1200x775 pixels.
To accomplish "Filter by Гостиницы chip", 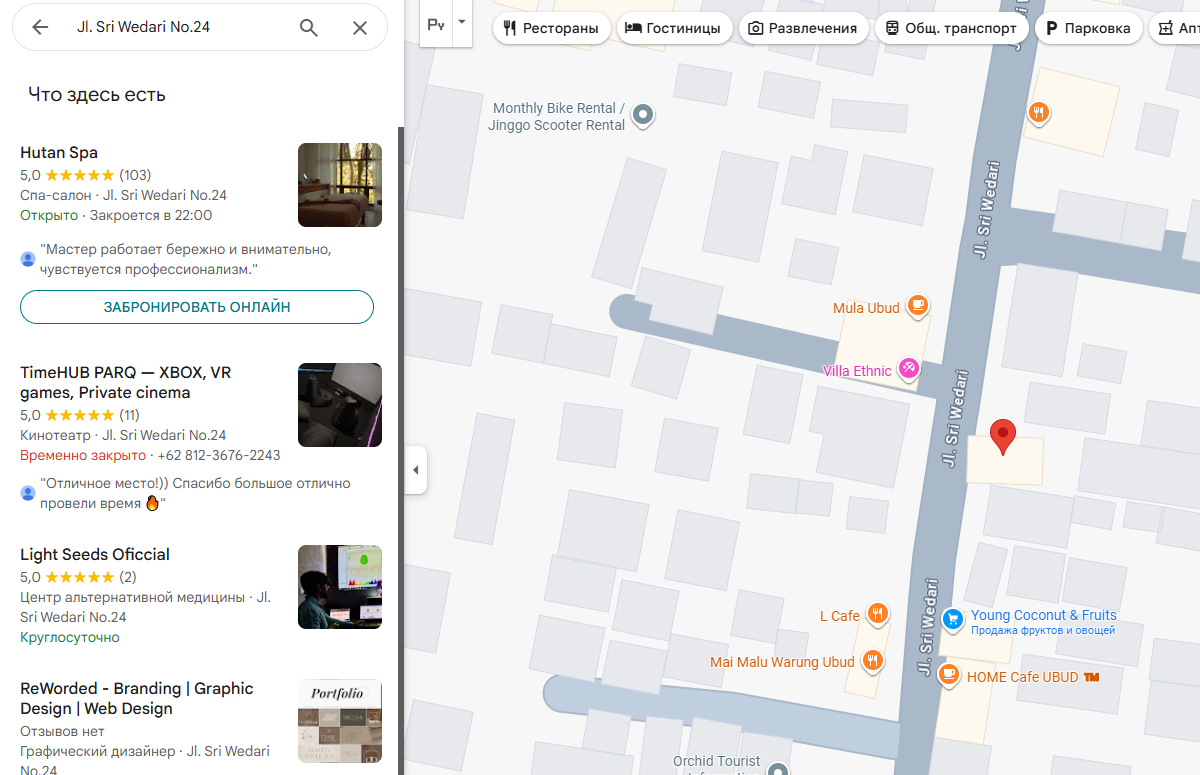I will click(x=673, y=28).
